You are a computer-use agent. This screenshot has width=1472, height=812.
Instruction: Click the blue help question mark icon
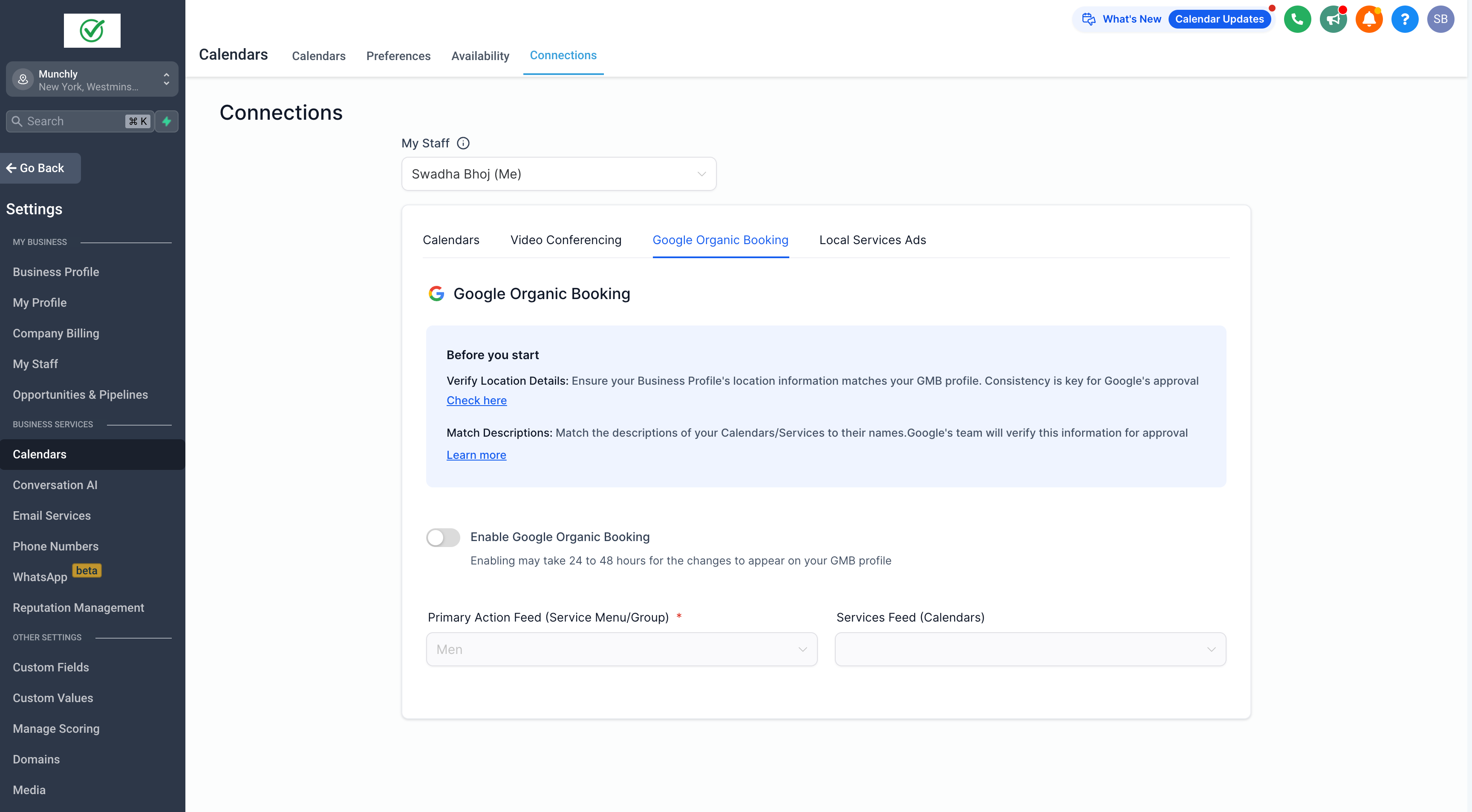1405,20
